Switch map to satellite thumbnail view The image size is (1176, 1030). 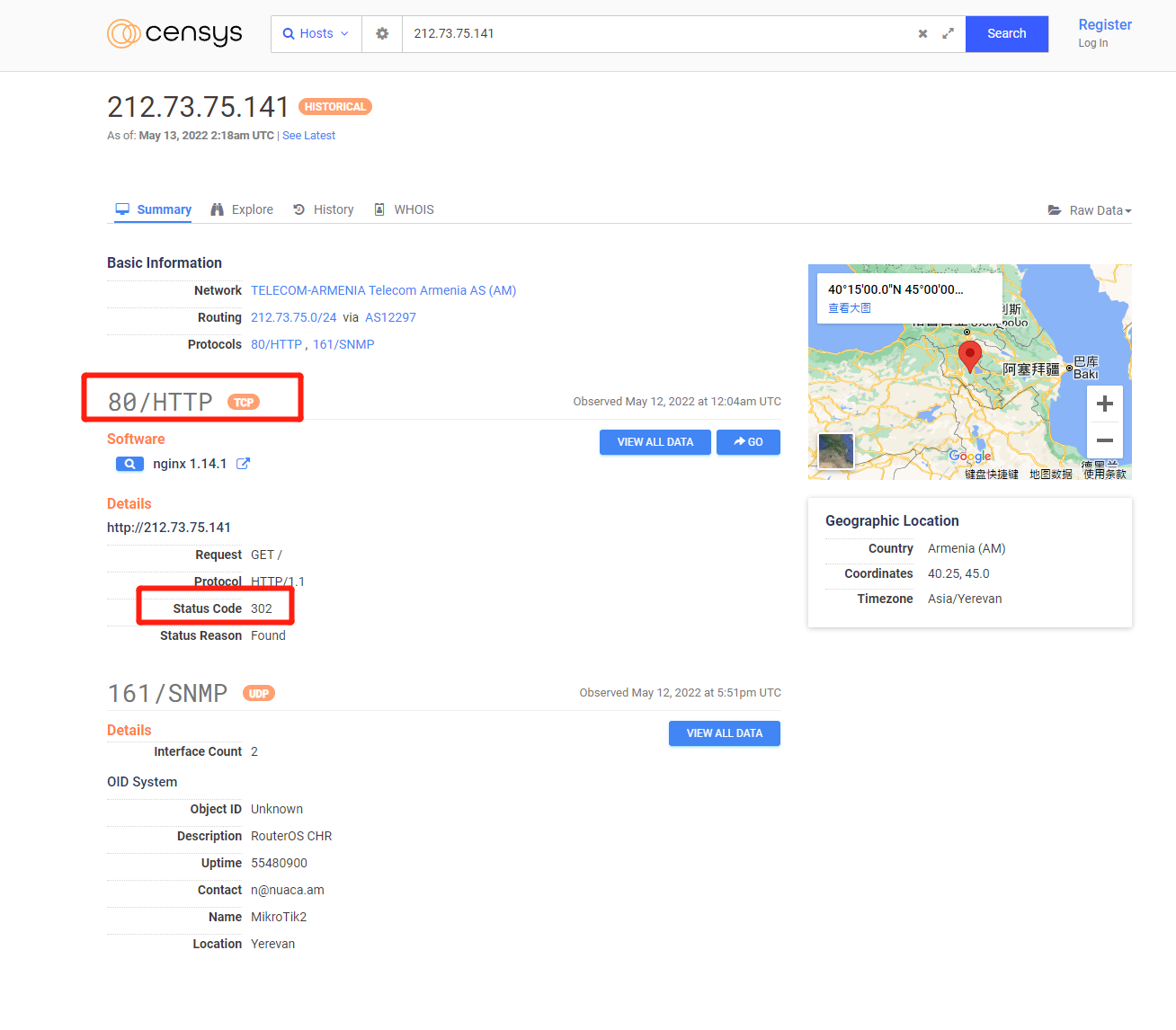(x=836, y=451)
